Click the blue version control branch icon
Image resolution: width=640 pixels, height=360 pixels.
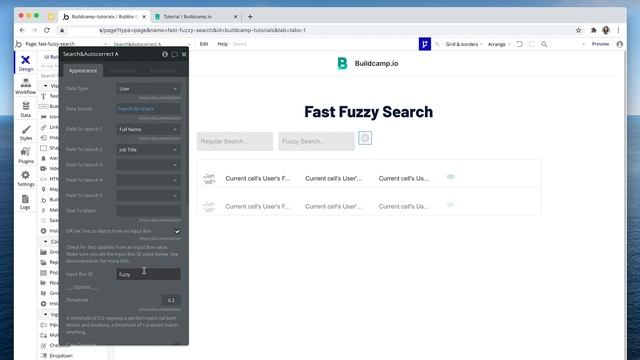pos(424,44)
